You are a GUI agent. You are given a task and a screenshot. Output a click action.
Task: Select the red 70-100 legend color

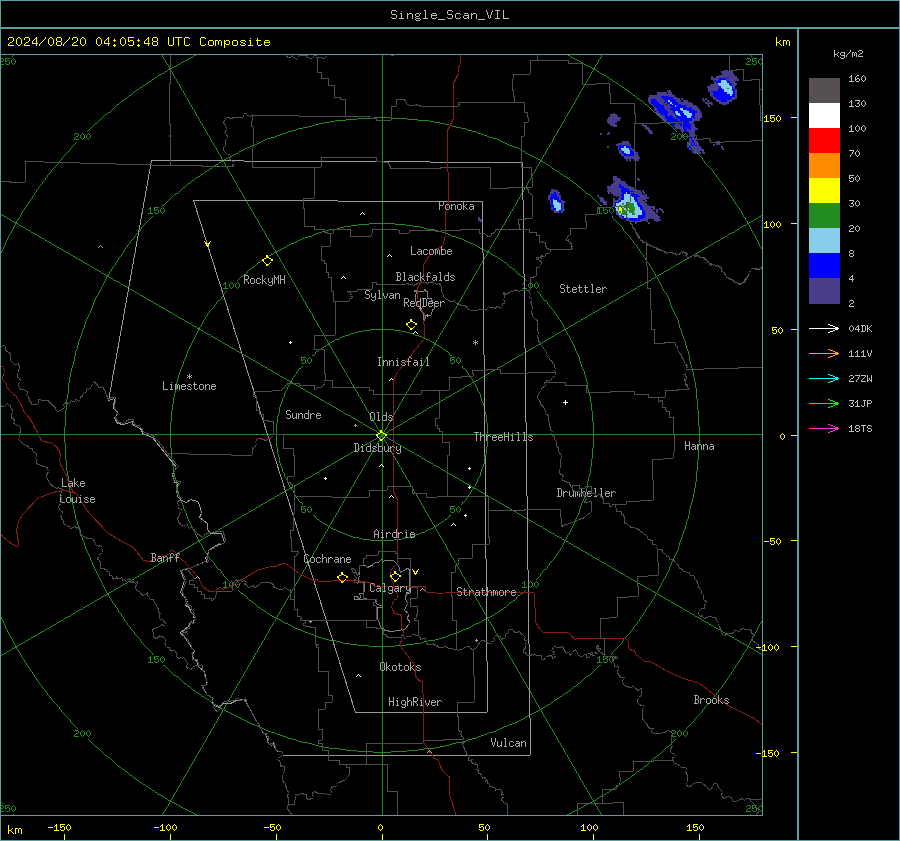[x=824, y=141]
